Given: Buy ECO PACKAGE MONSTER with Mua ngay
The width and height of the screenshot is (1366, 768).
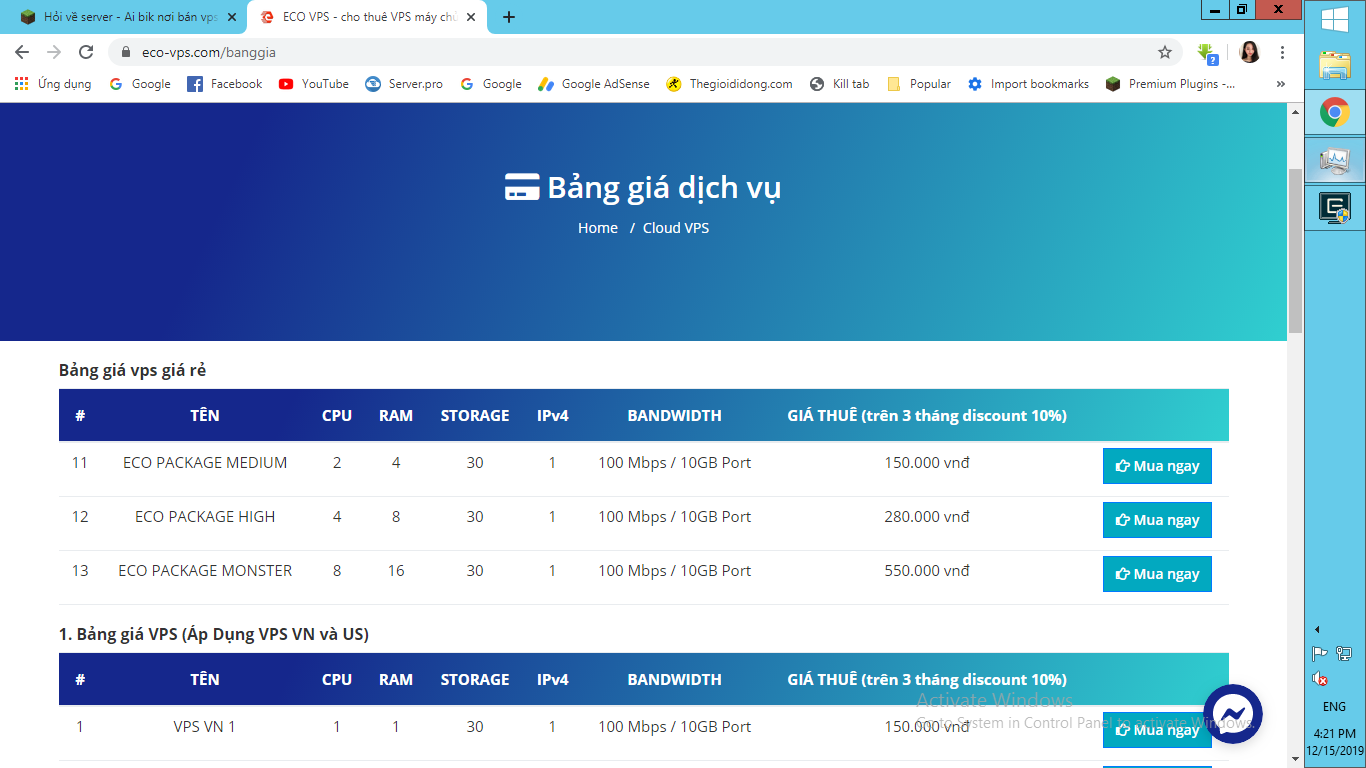Looking at the screenshot, I should pos(1157,574).
